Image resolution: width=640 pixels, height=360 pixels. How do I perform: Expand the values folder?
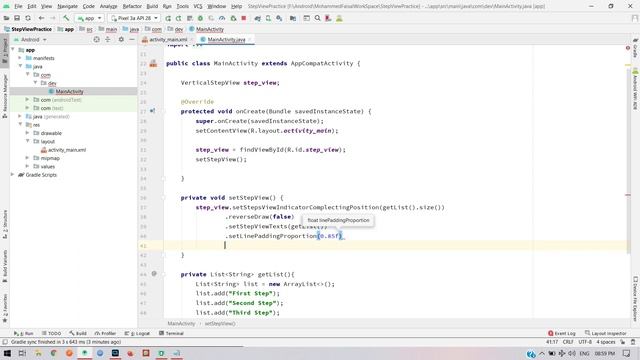pyautogui.click(x=27, y=167)
